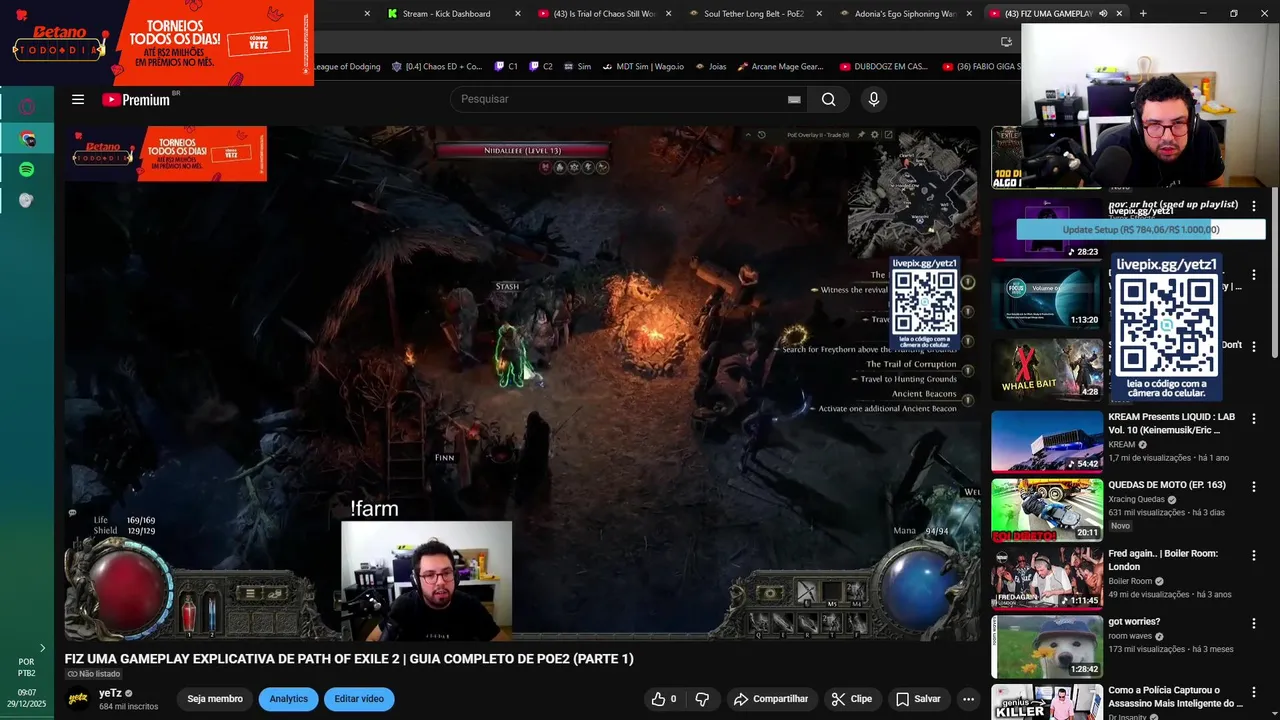Switch to Is Trial of Chaos tab

(604, 14)
